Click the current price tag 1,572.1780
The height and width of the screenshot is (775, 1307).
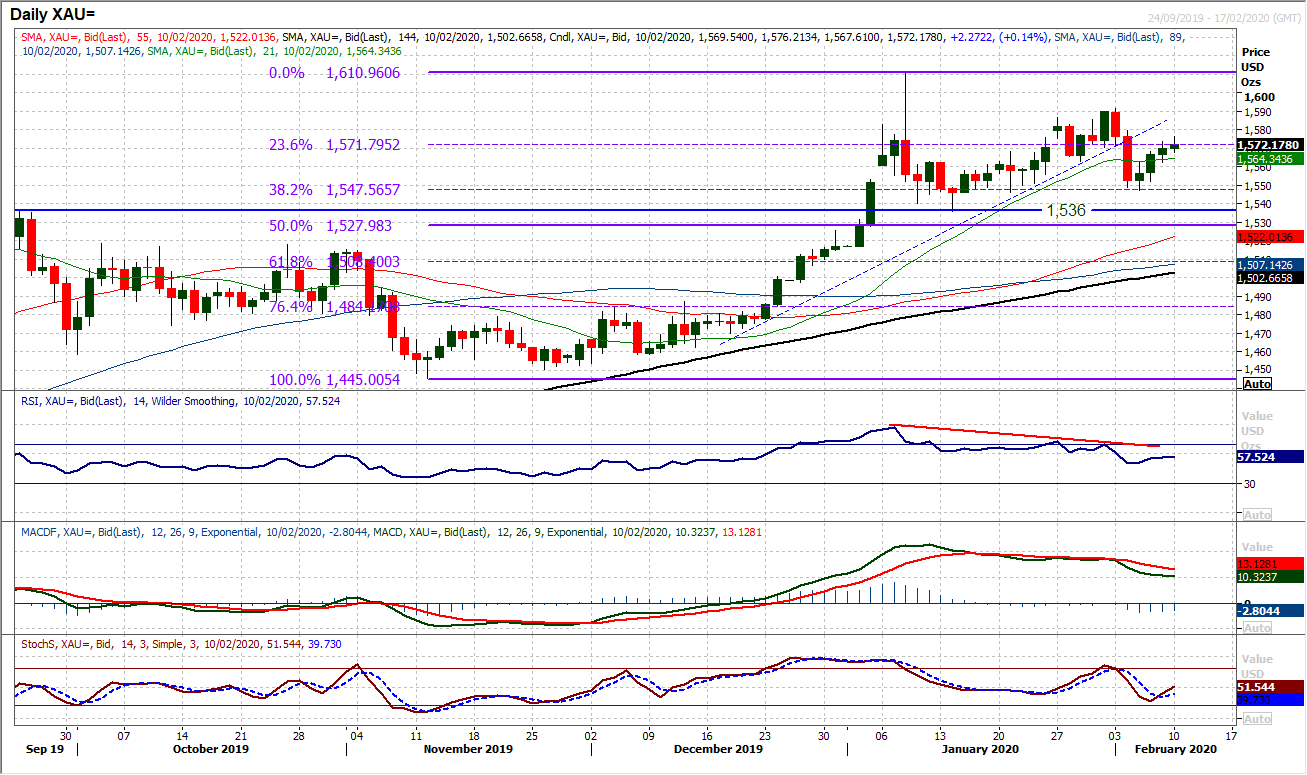1270,146
